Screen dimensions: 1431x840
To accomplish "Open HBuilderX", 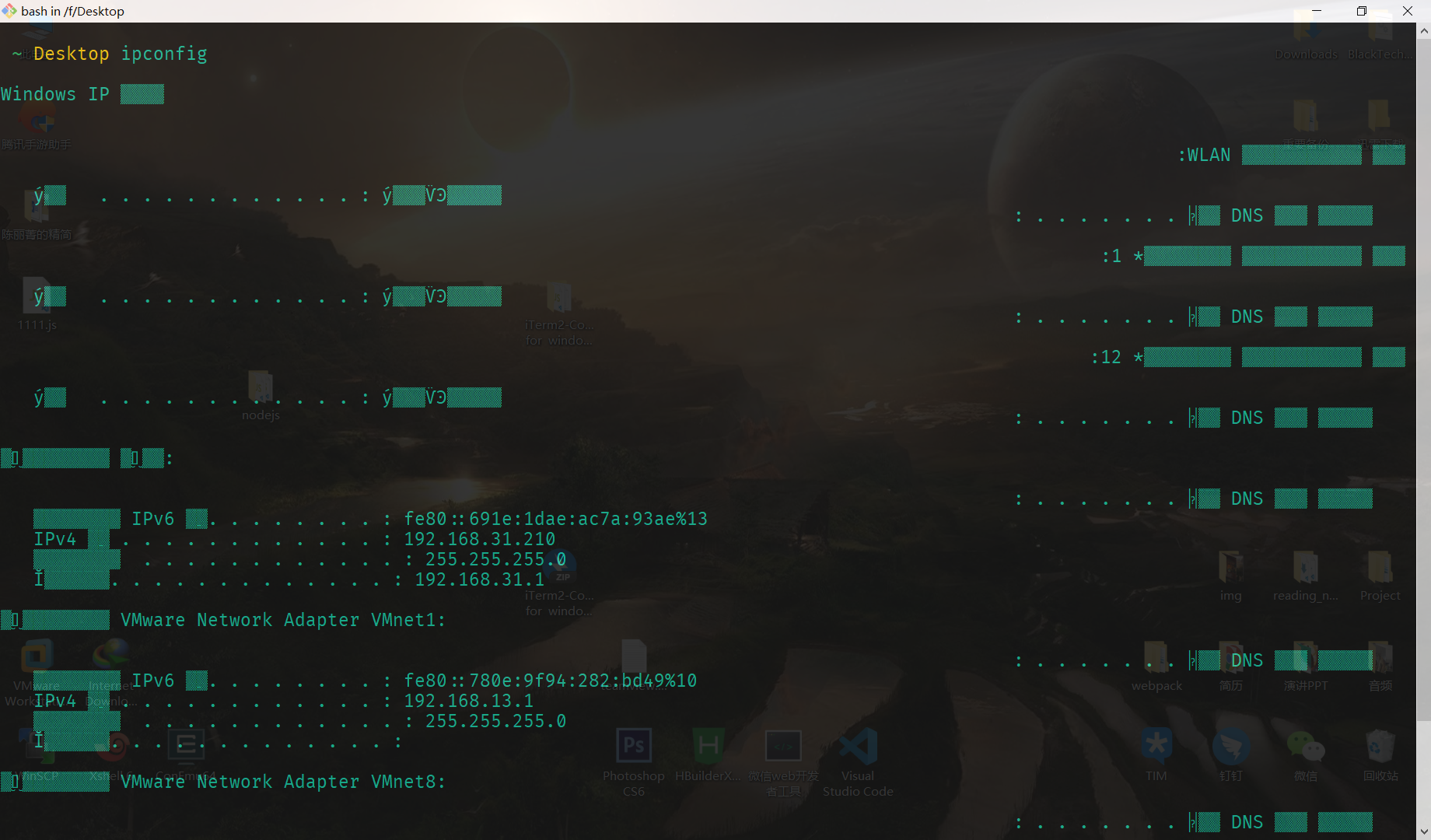I will (707, 747).
